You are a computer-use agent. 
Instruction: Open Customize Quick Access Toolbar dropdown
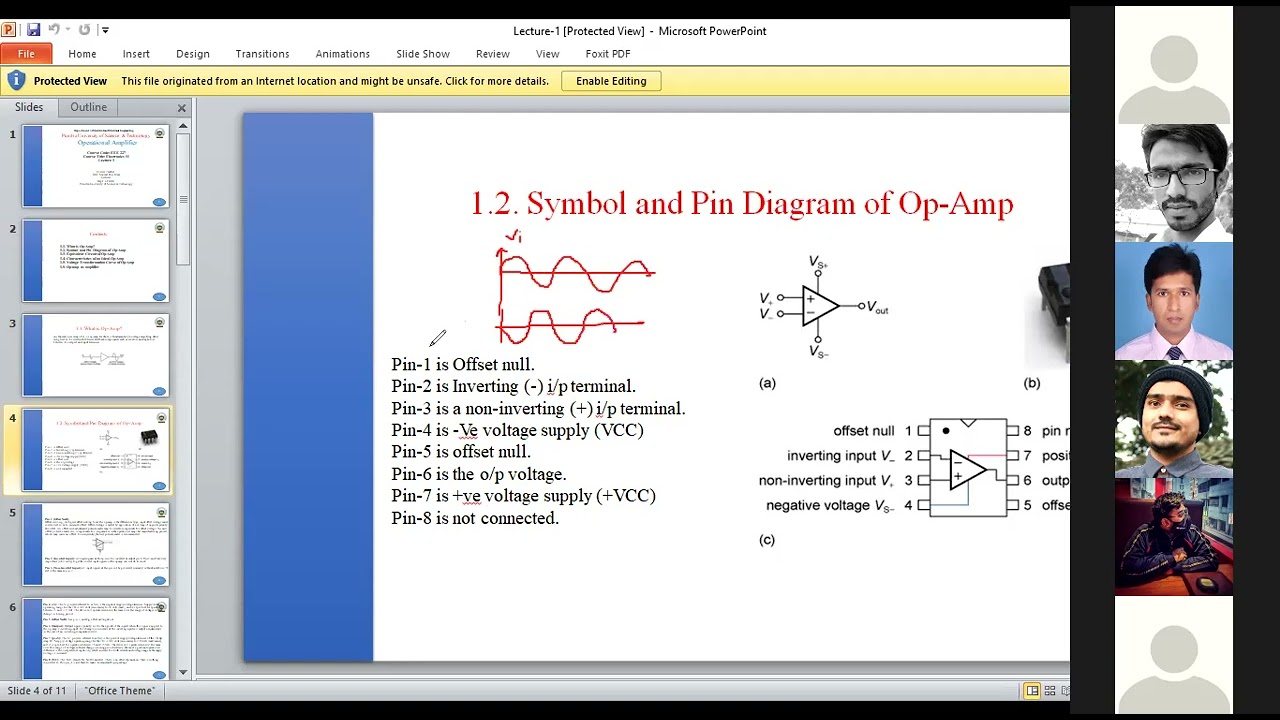click(x=105, y=30)
